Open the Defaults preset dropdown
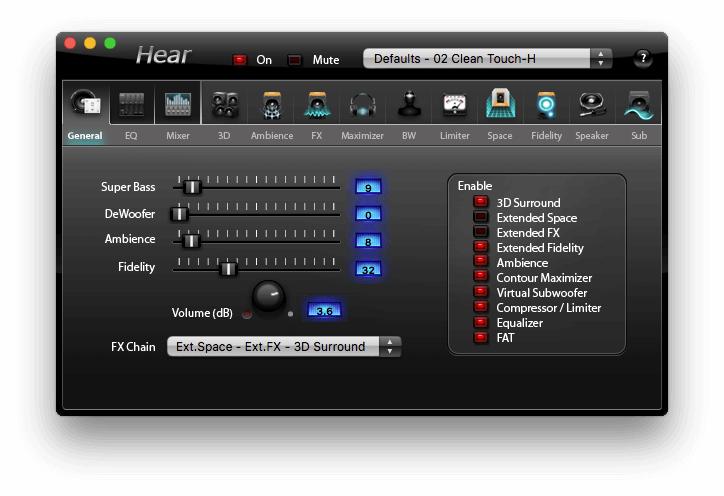This screenshot has height=496, width=724. point(487,59)
